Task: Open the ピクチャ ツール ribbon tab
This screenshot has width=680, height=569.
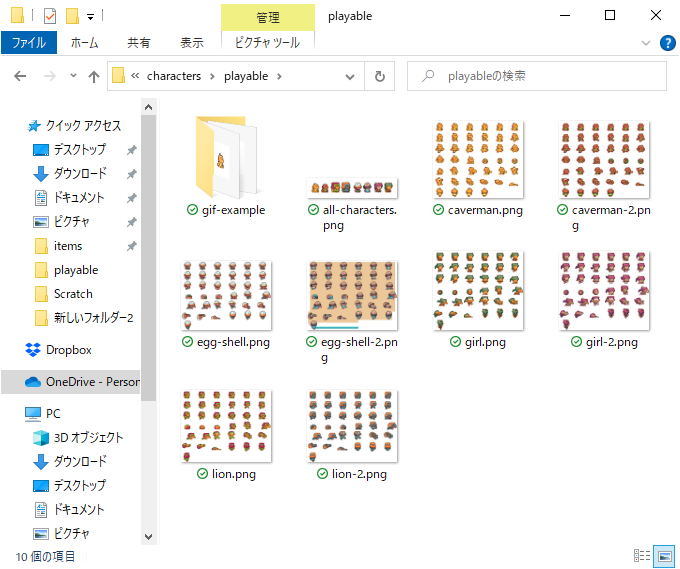Action: [x=268, y=43]
